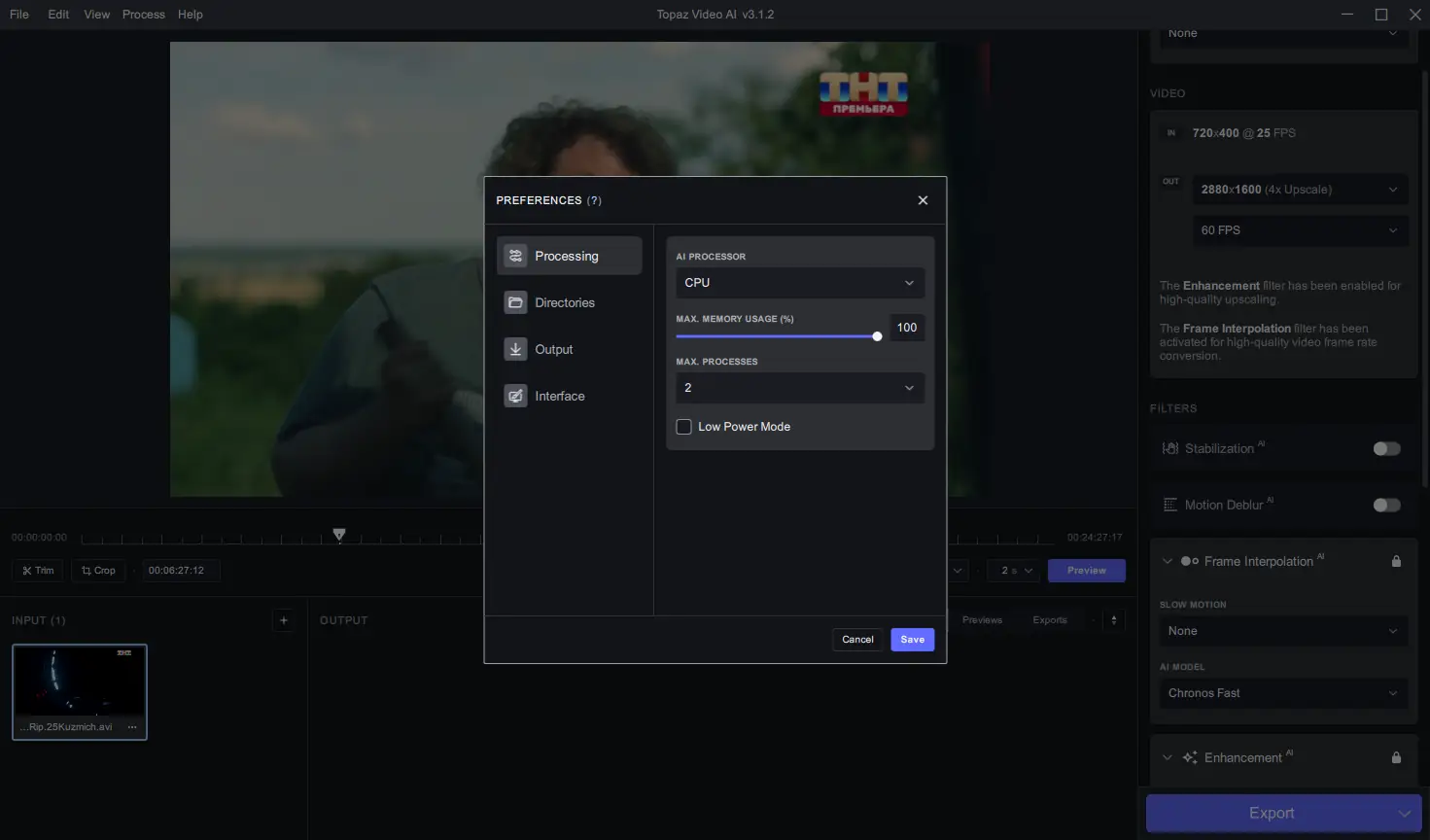This screenshot has width=1430, height=840.
Task: Enable the Low Power Mode checkbox
Action: 684,427
